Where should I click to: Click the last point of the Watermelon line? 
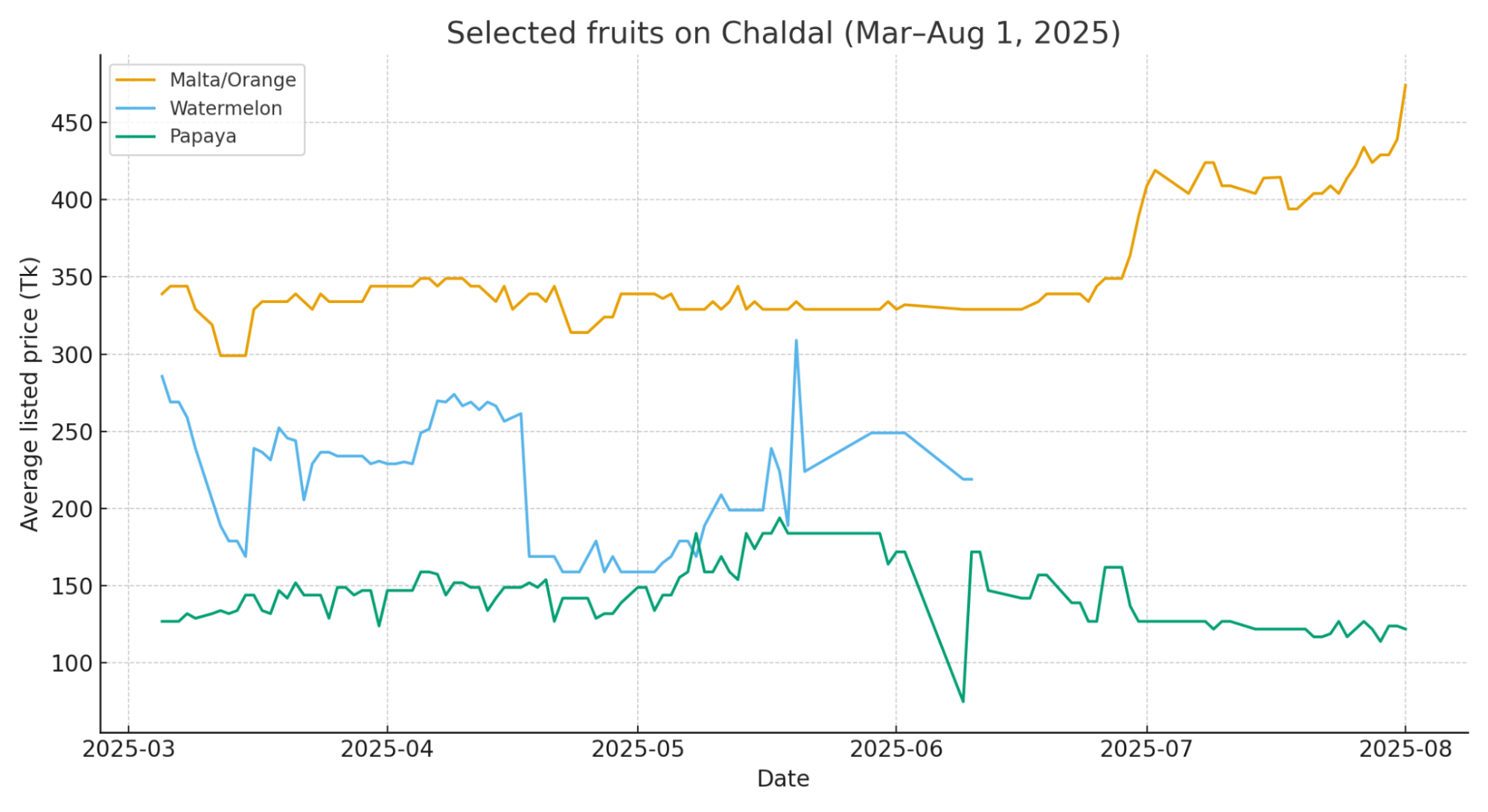(x=972, y=479)
